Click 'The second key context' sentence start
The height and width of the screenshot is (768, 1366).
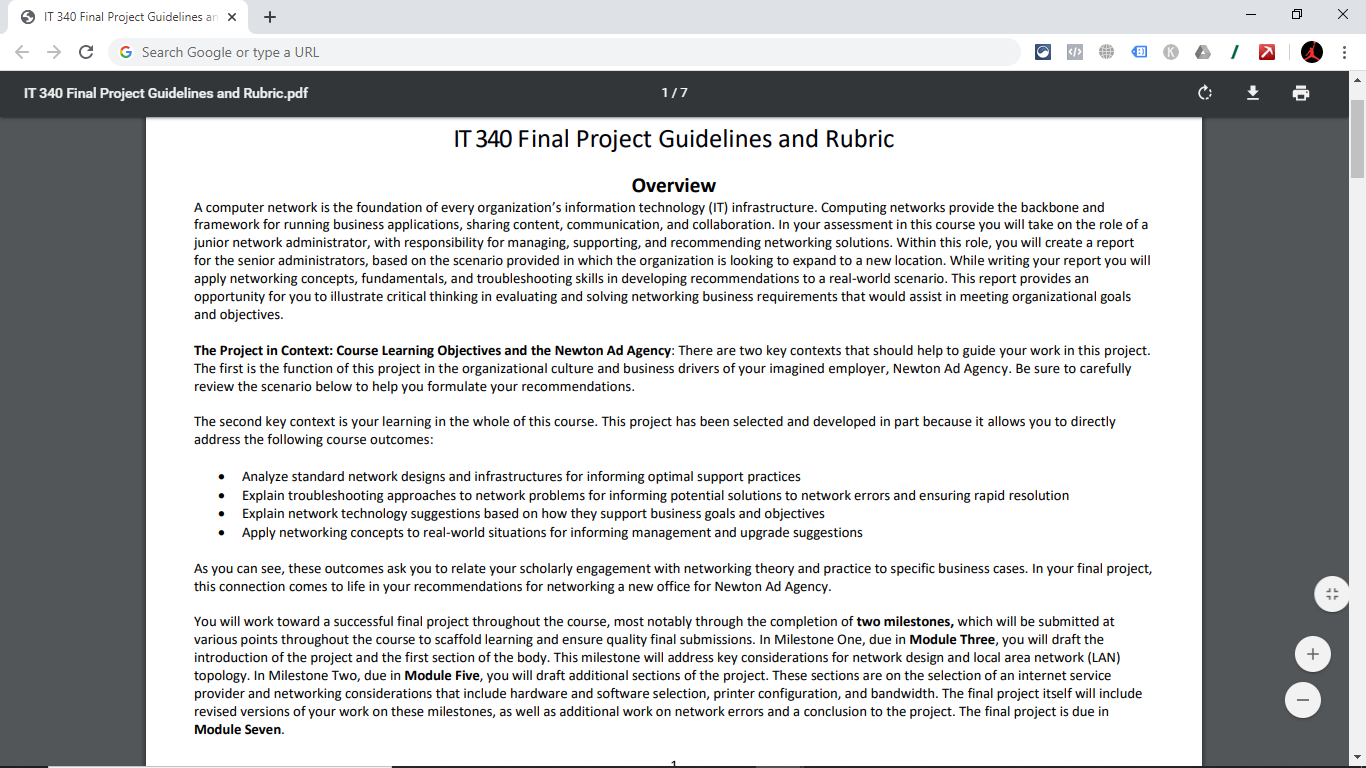click(x=269, y=422)
